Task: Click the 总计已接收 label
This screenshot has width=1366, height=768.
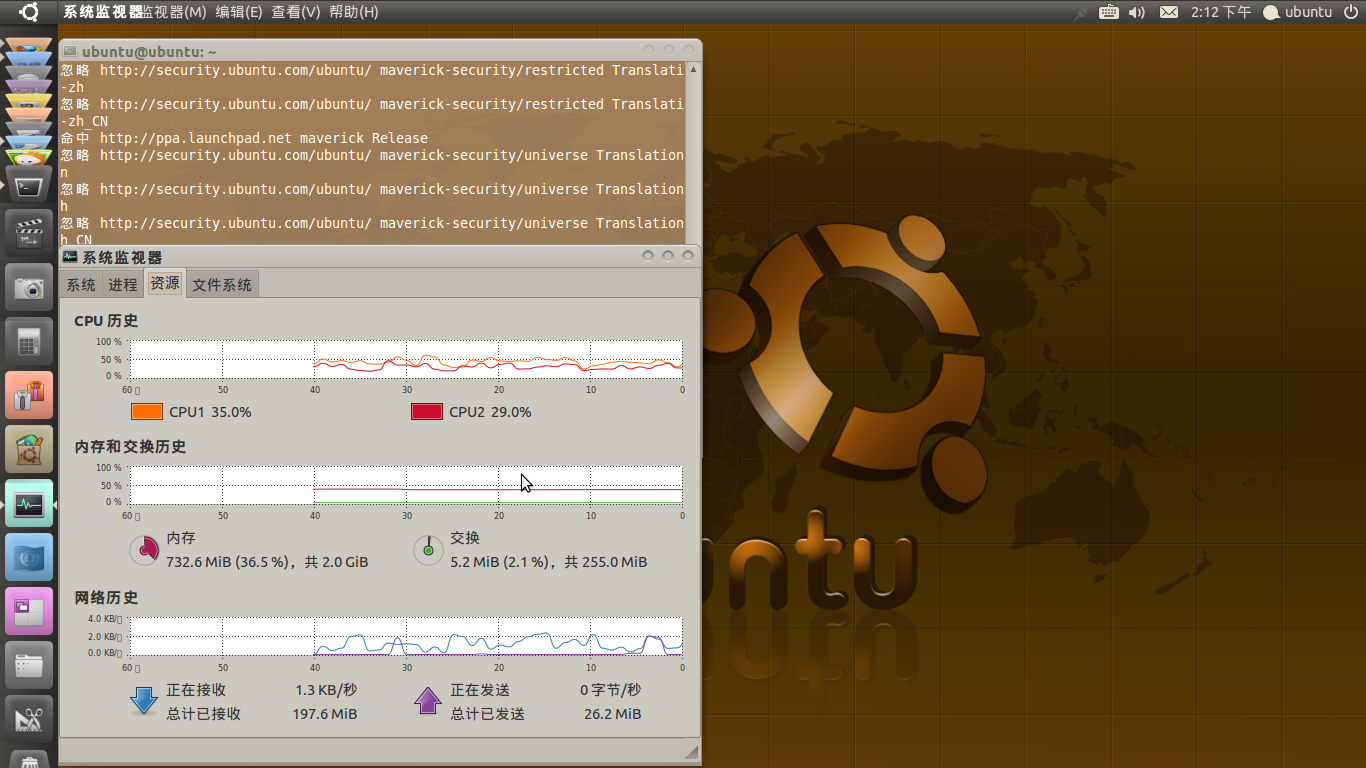Action: coord(204,714)
